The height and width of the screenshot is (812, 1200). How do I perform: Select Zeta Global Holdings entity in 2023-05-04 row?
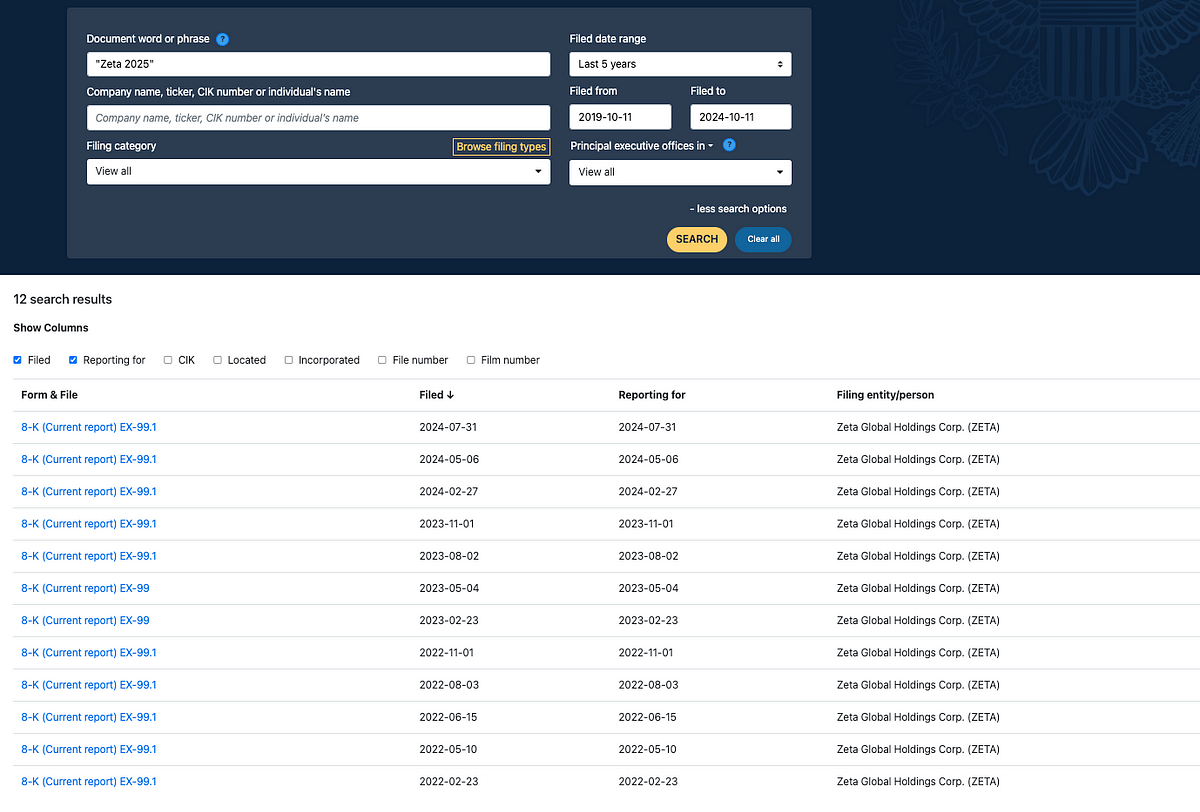tap(918, 588)
